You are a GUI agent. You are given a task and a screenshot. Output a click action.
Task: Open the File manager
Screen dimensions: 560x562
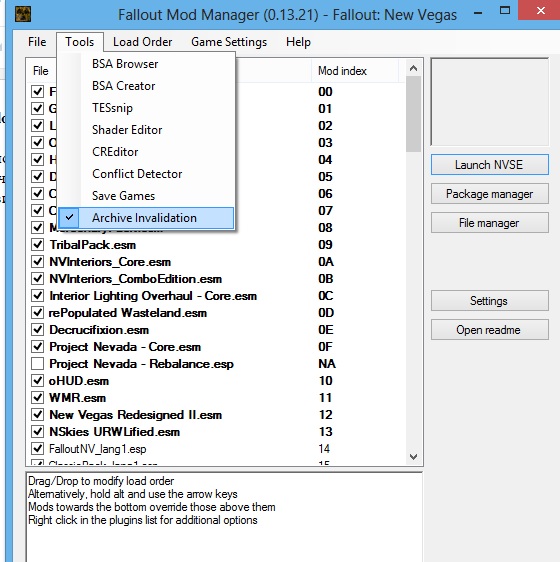coord(489,223)
